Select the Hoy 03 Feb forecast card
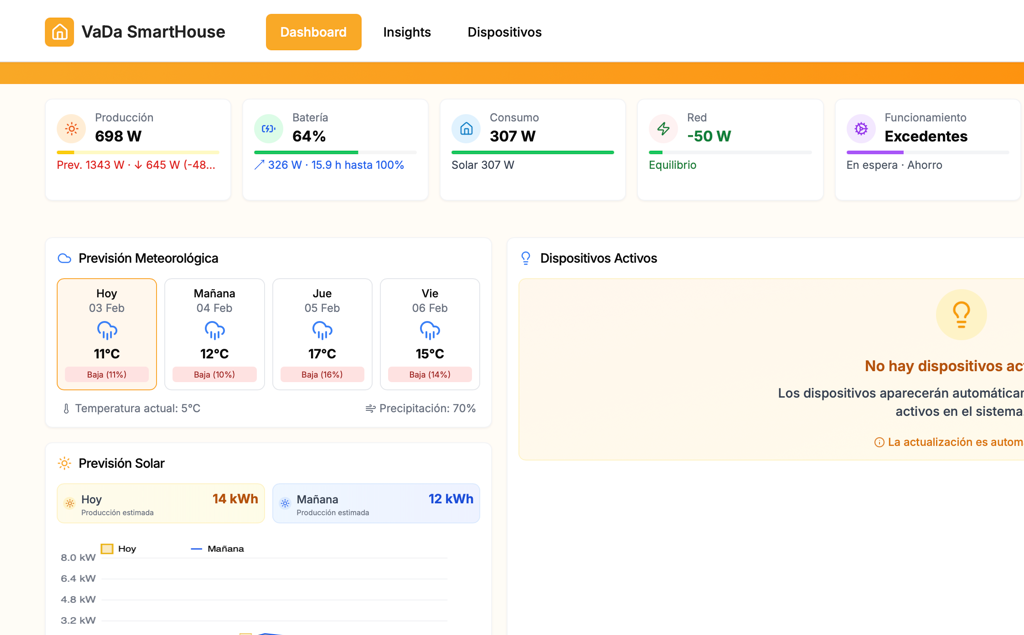The width and height of the screenshot is (1024, 635). 107,334
